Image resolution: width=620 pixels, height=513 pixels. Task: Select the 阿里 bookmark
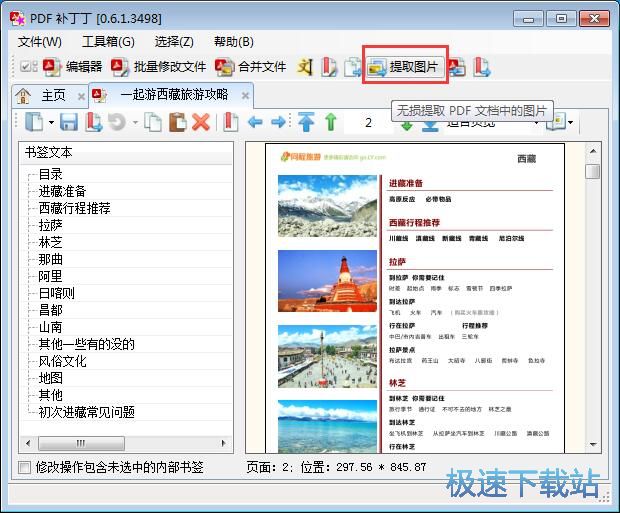point(50,276)
